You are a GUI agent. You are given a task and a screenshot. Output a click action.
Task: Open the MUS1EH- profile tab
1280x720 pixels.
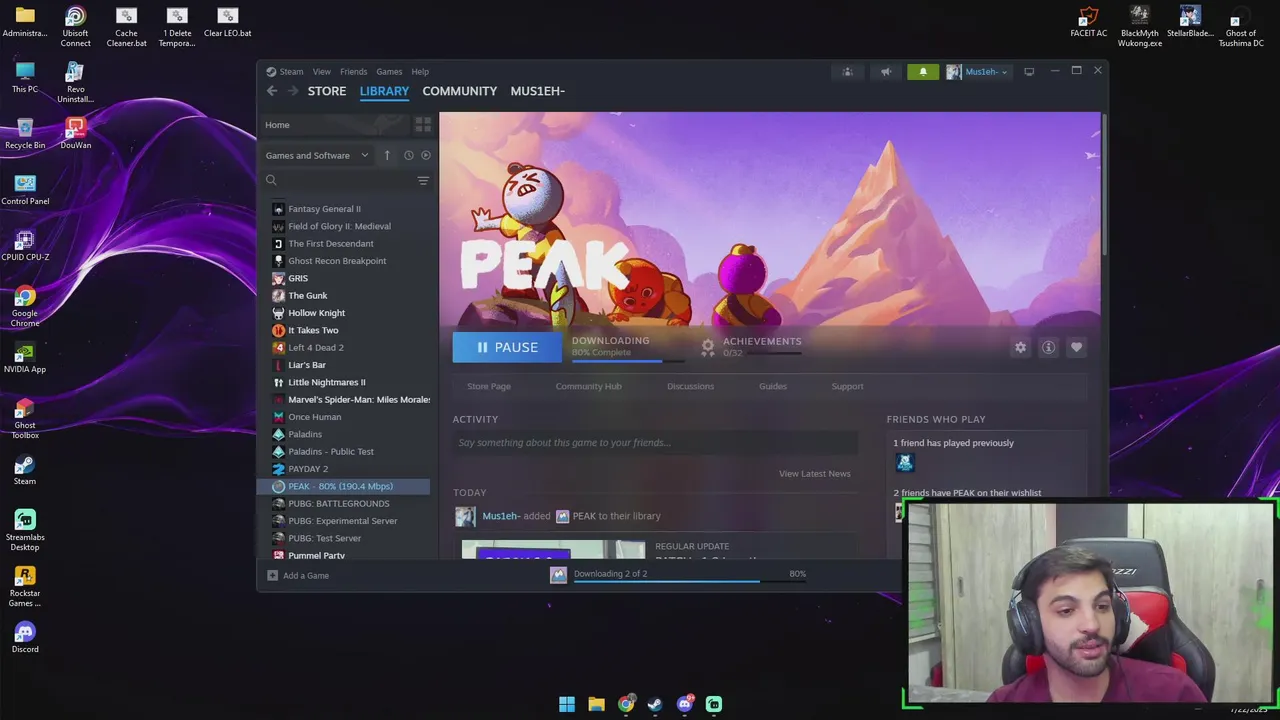(x=538, y=91)
